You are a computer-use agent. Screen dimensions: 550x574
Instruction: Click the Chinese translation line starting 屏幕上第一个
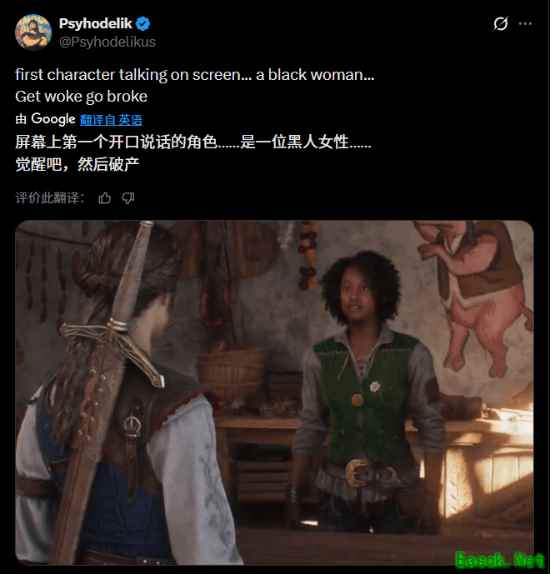point(193,142)
